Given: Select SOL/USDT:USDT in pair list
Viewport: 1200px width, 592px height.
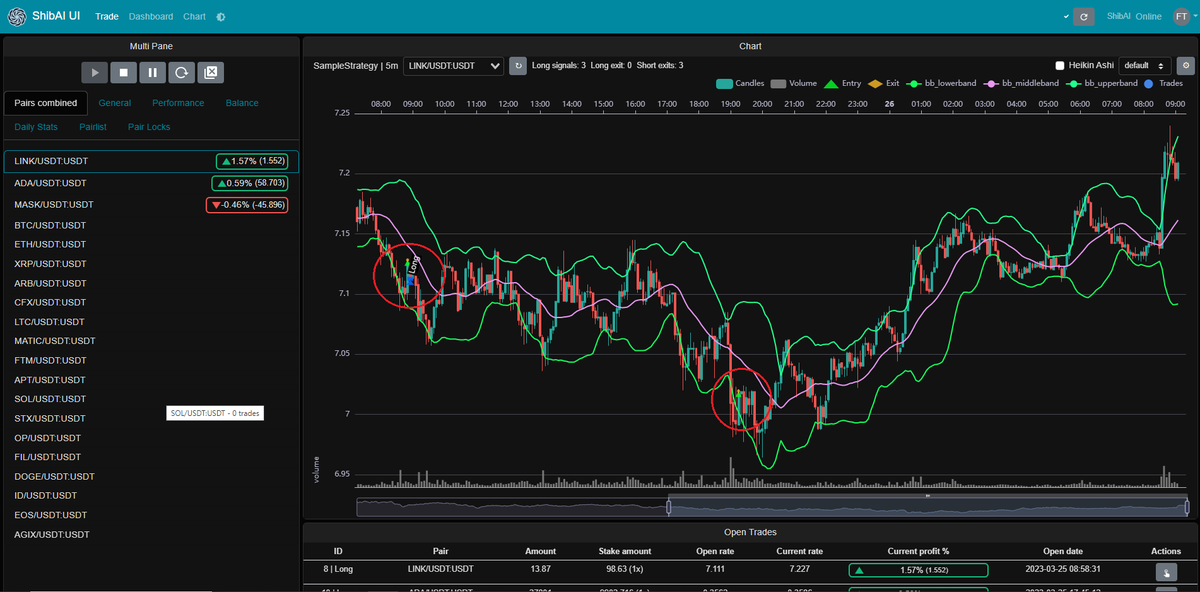Looking at the screenshot, I should [x=151, y=399].
